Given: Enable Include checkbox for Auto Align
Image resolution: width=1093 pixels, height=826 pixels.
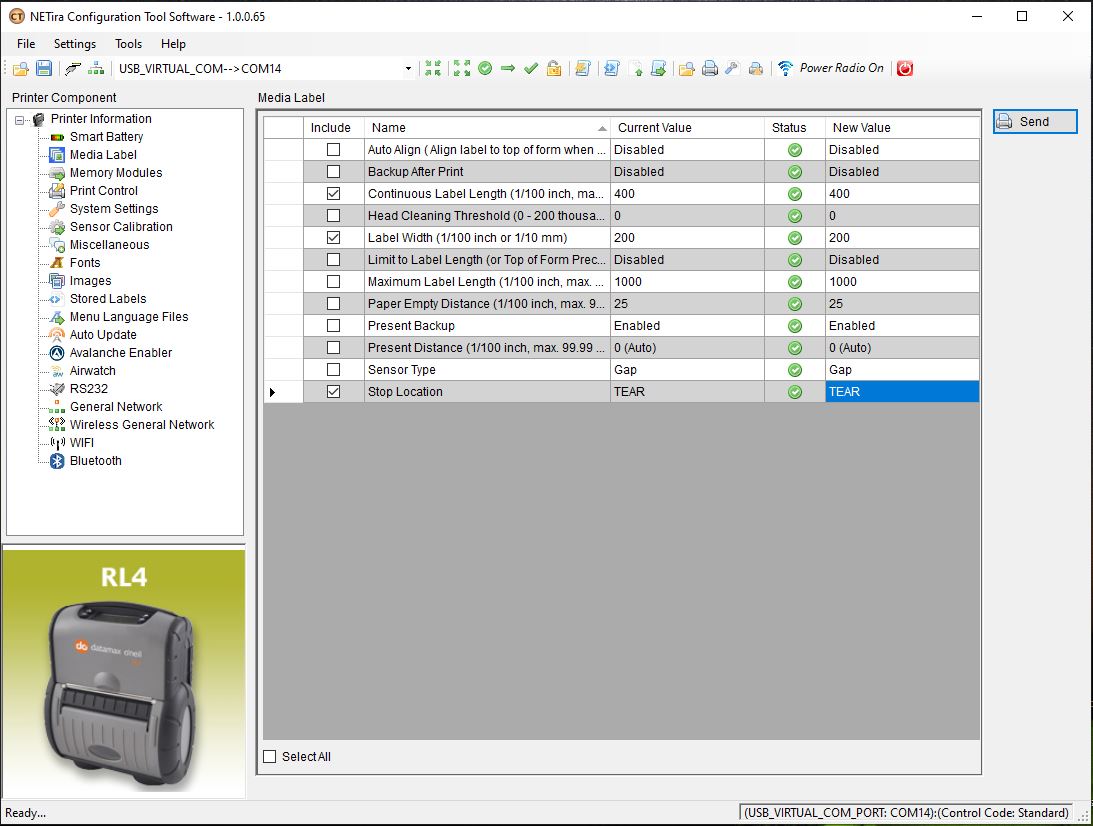Looking at the screenshot, I should pyautogui.click(x=333, y=150).
